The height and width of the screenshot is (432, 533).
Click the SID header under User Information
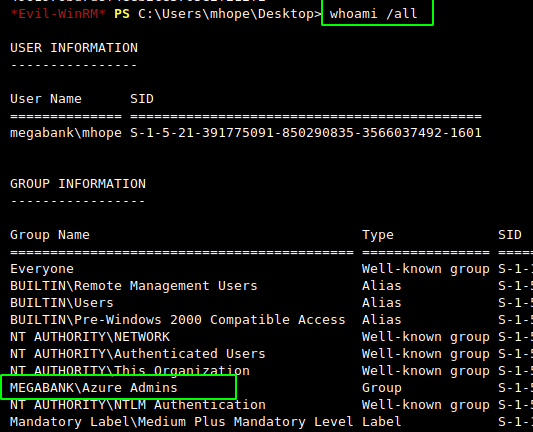click(142, 99)
